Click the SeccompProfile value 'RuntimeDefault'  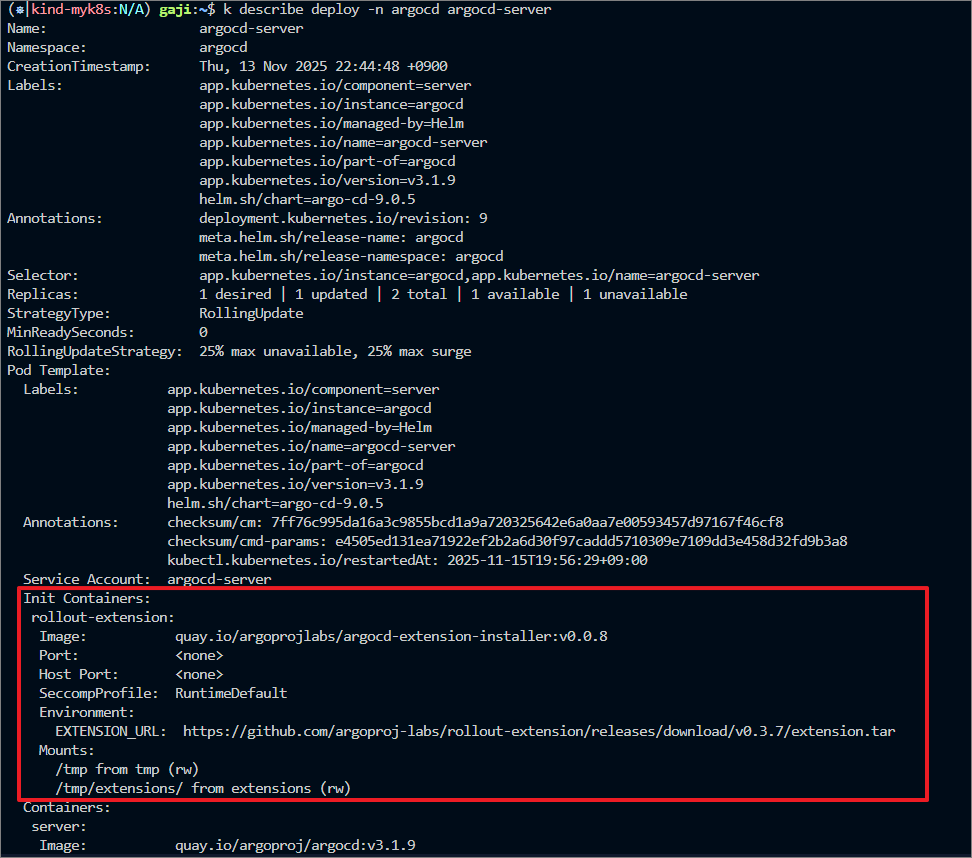231,693
